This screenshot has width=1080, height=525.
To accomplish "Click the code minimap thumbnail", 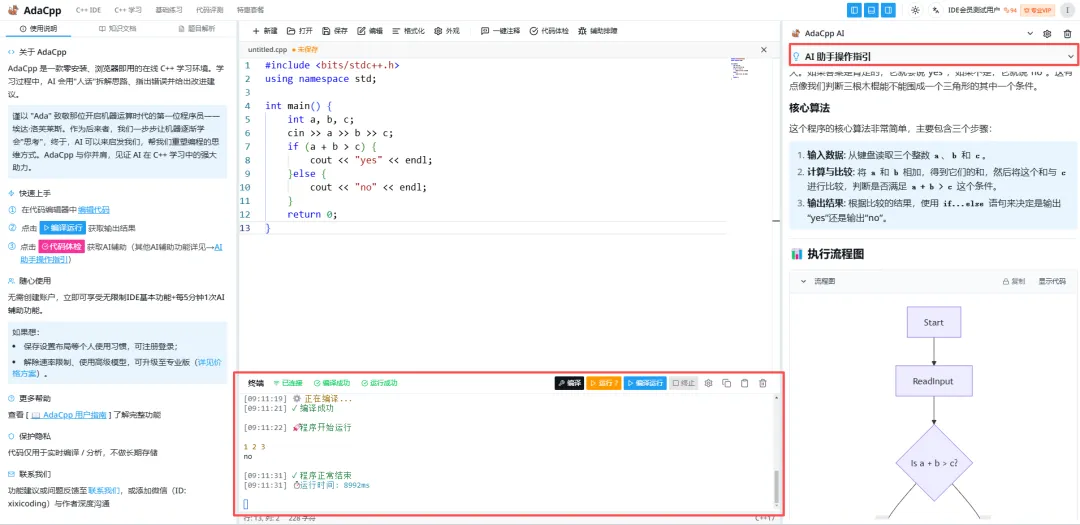I will tap(738, 67).
